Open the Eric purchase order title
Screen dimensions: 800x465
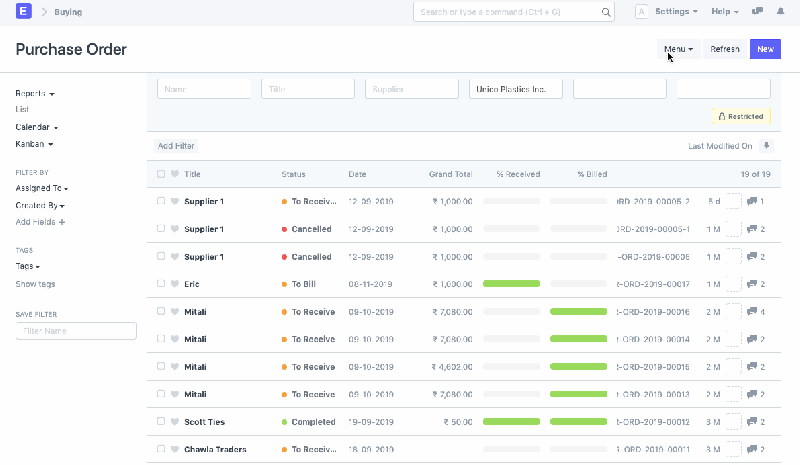point(192,284)
